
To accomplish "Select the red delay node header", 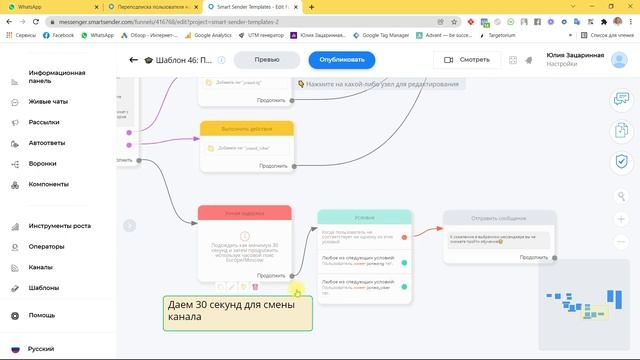I will (244, 213).
